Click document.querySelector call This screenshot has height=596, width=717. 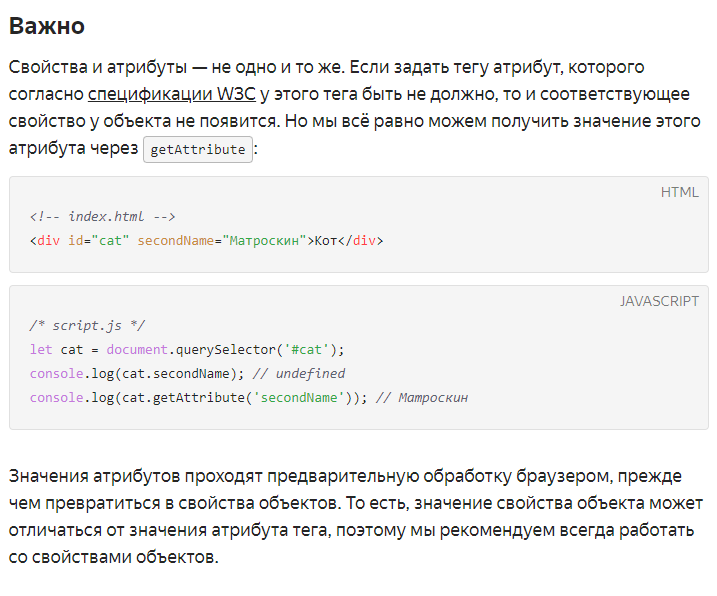[192, 350]
